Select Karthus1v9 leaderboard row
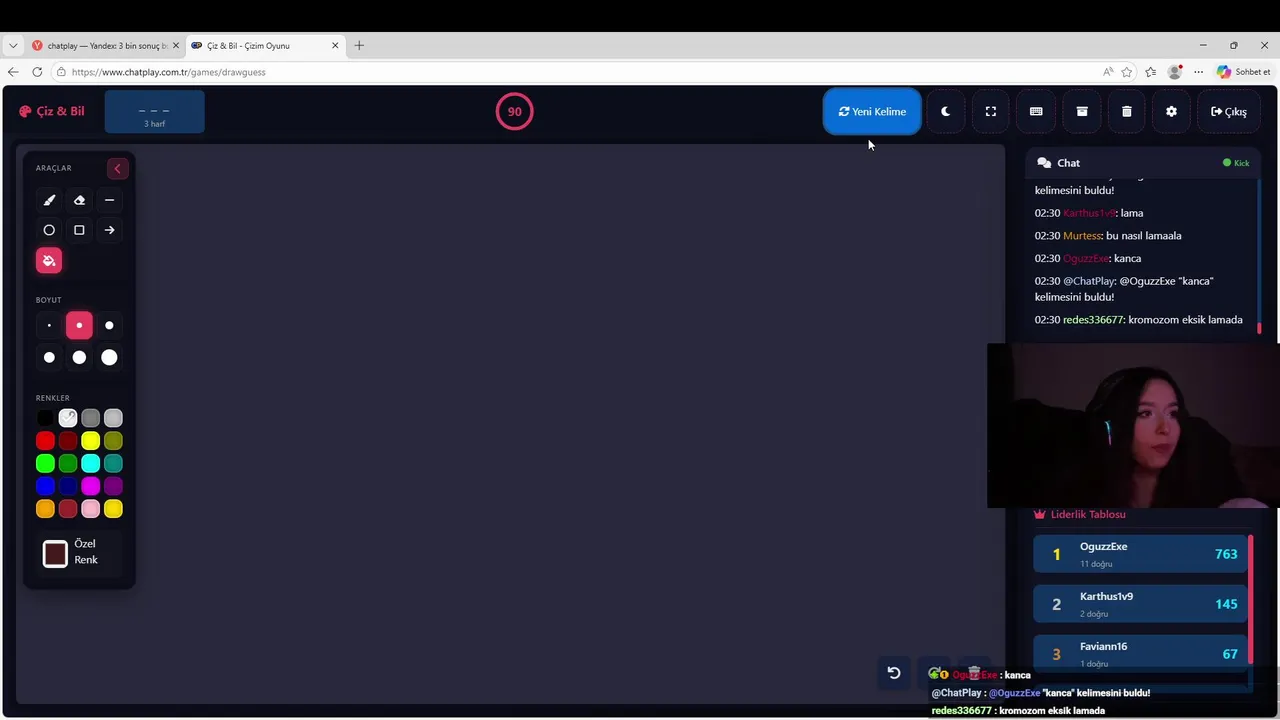 1140,604
